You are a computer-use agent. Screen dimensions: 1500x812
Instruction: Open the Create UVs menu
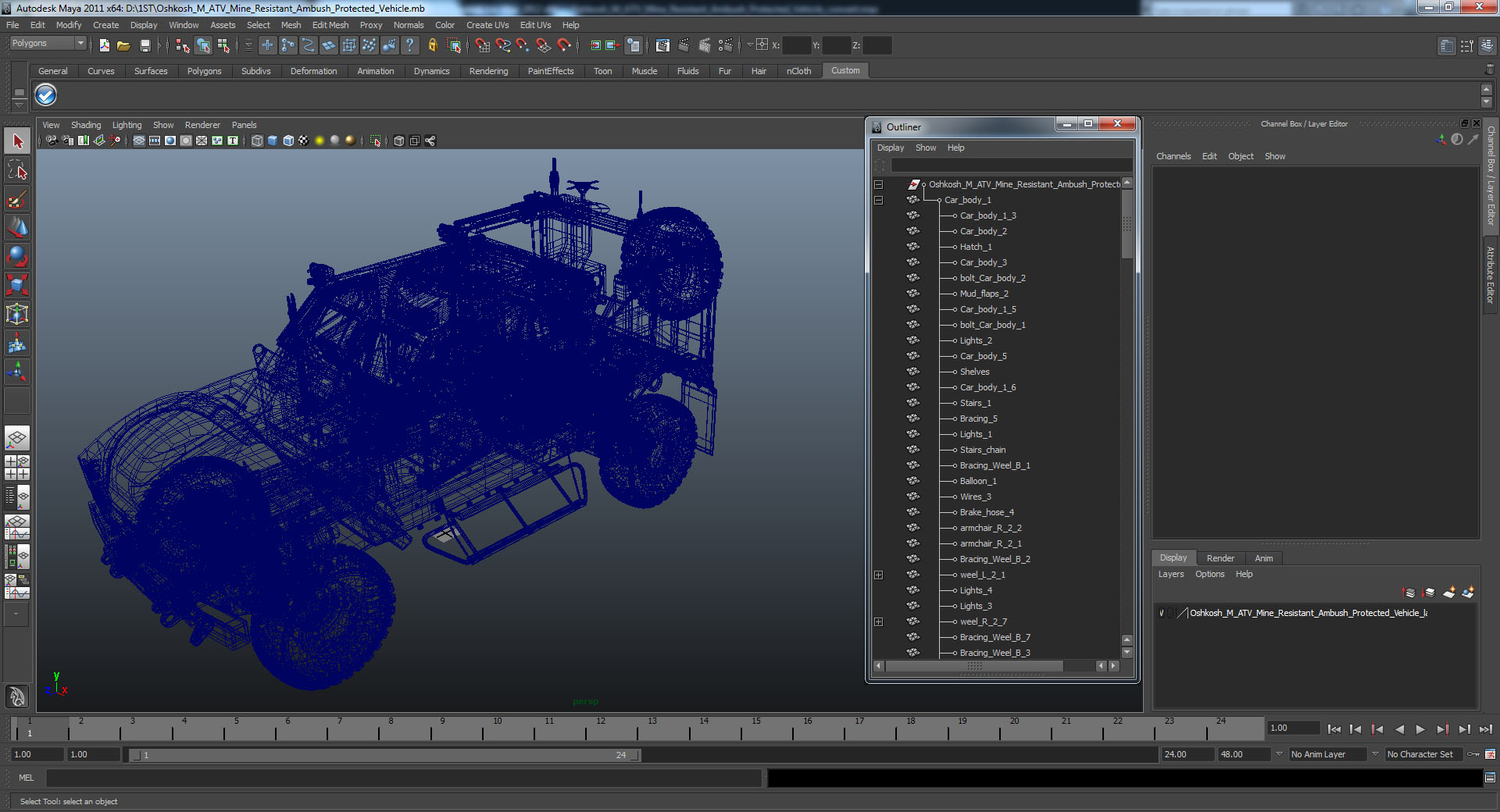[x=487, y=25]
